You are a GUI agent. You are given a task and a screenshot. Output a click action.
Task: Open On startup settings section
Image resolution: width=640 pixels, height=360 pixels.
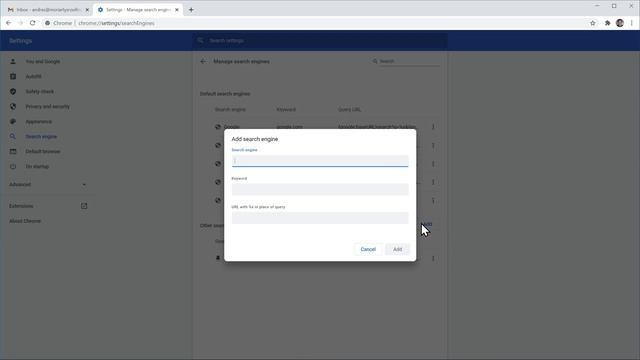click(x=37, y=167)
